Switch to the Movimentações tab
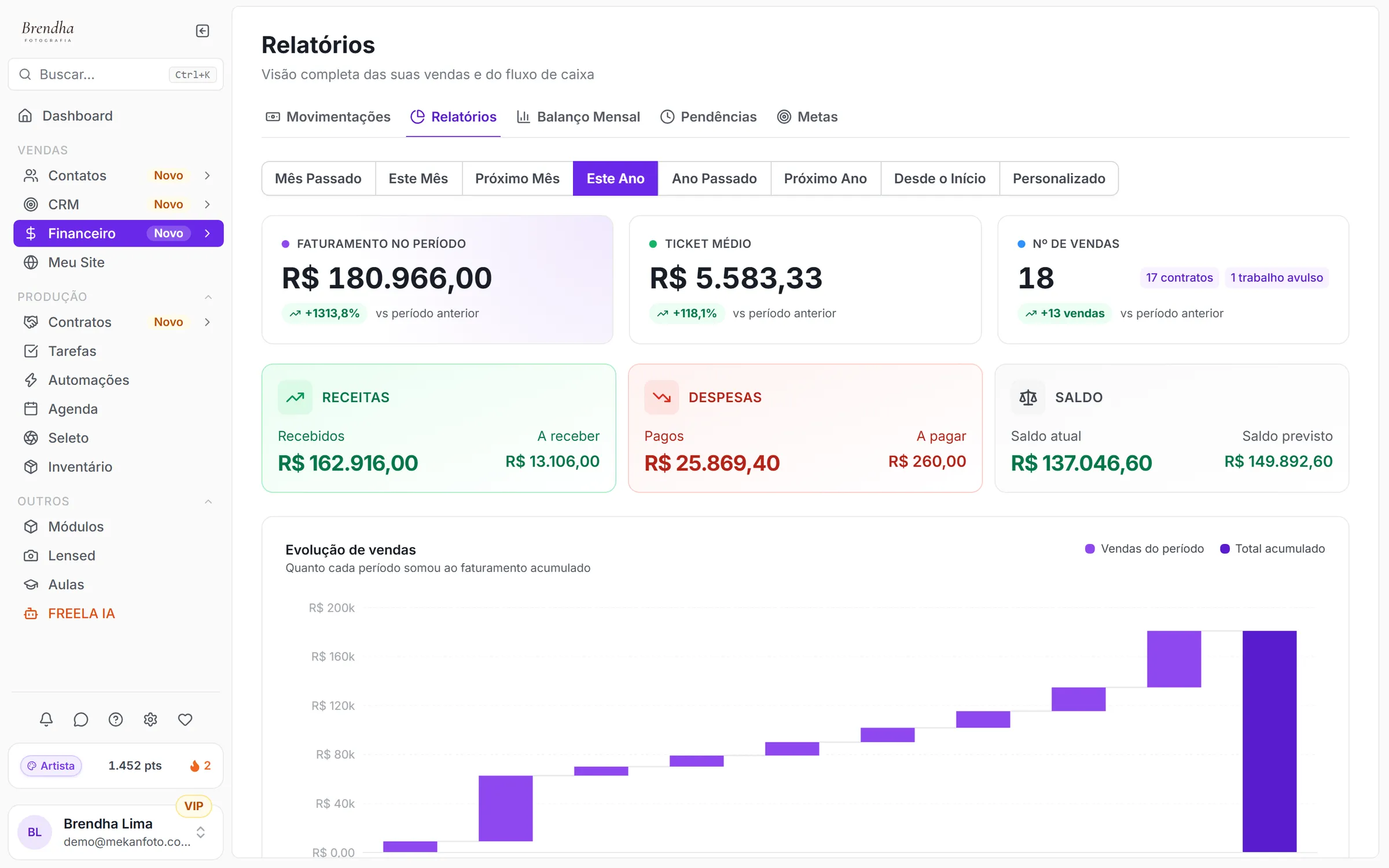This screenshot has height=868, width=1389. (x=328, y=117)
